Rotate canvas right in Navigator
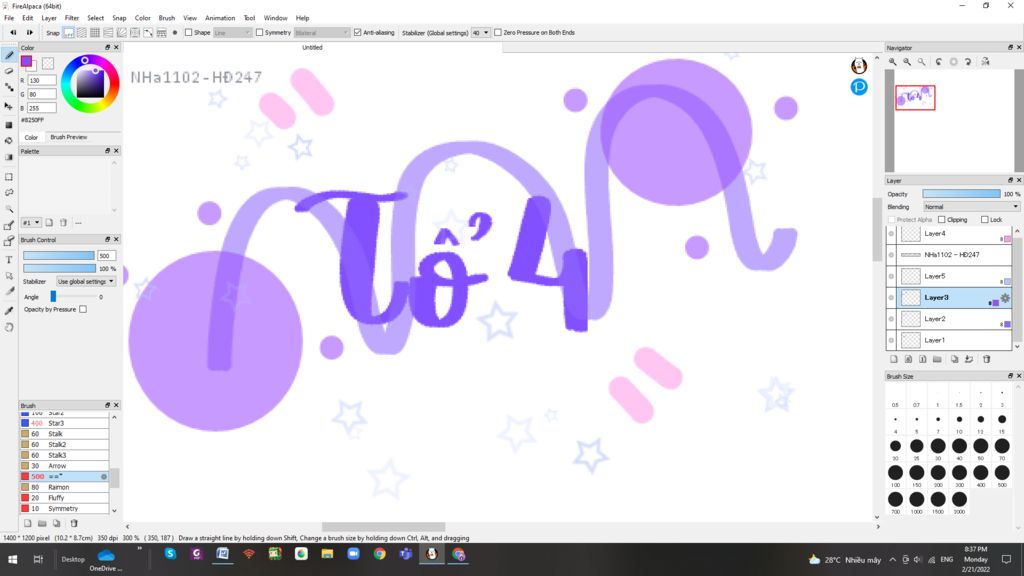This screenshot has width=1024, height=576. 968,61
